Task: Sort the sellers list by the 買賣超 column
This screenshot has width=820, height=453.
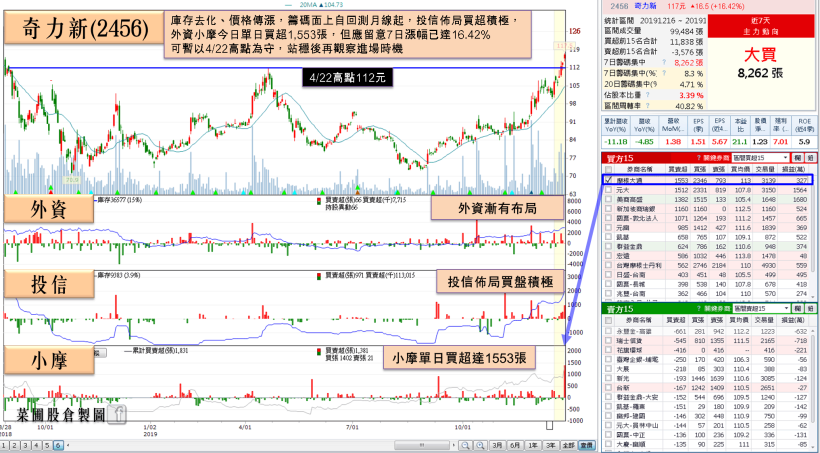Action: 677,320
